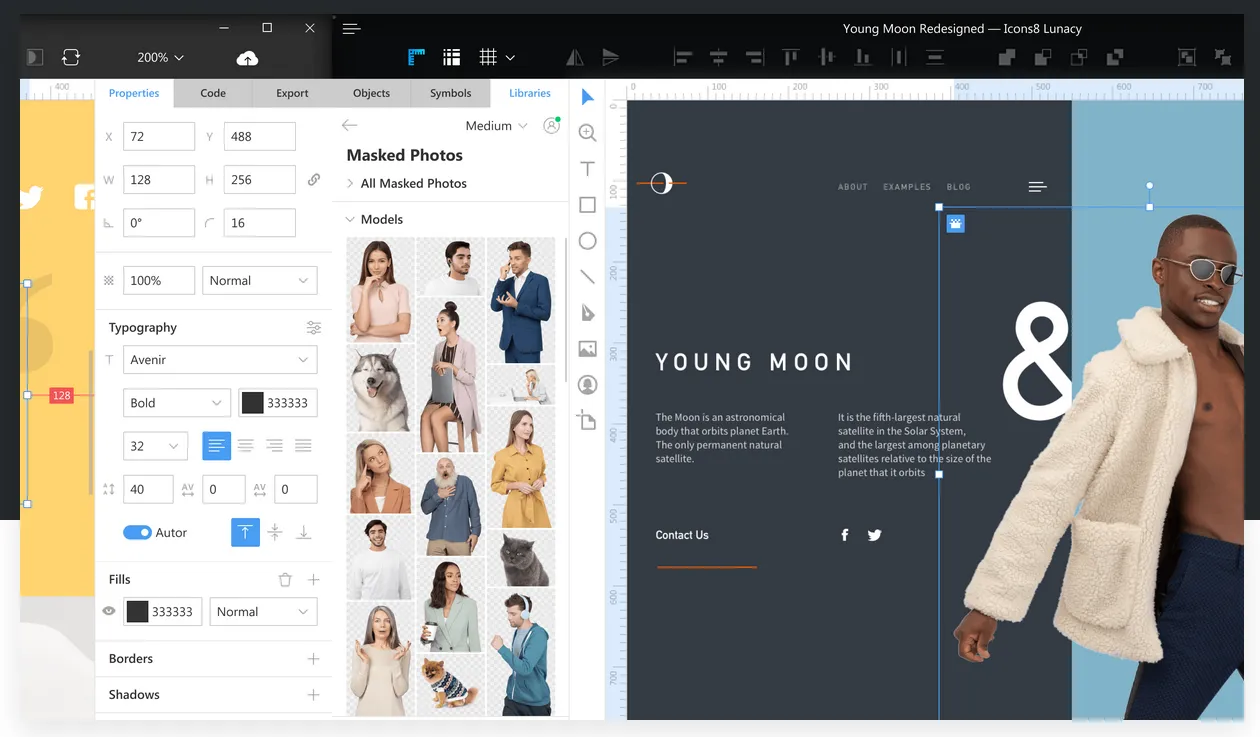Switch to the Export tab

coord(292,93)
